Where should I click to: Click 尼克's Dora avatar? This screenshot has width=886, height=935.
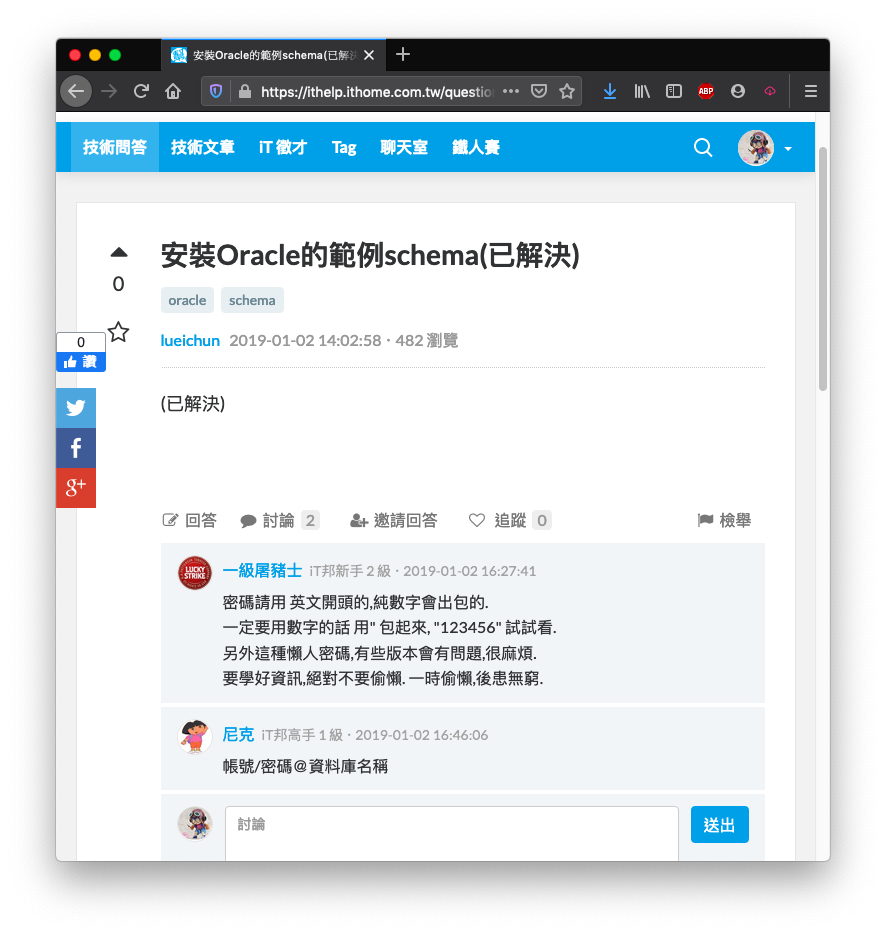(195, 736)
